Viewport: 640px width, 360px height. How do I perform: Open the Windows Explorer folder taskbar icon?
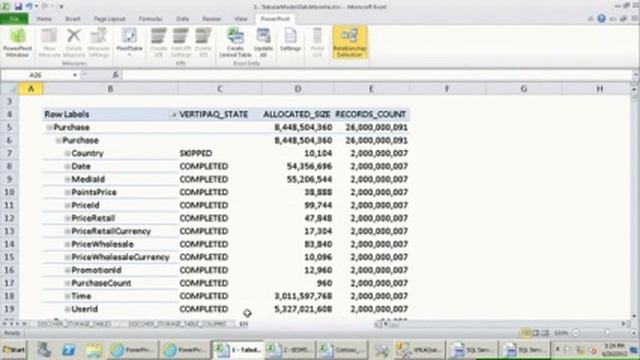pos(94,350)
